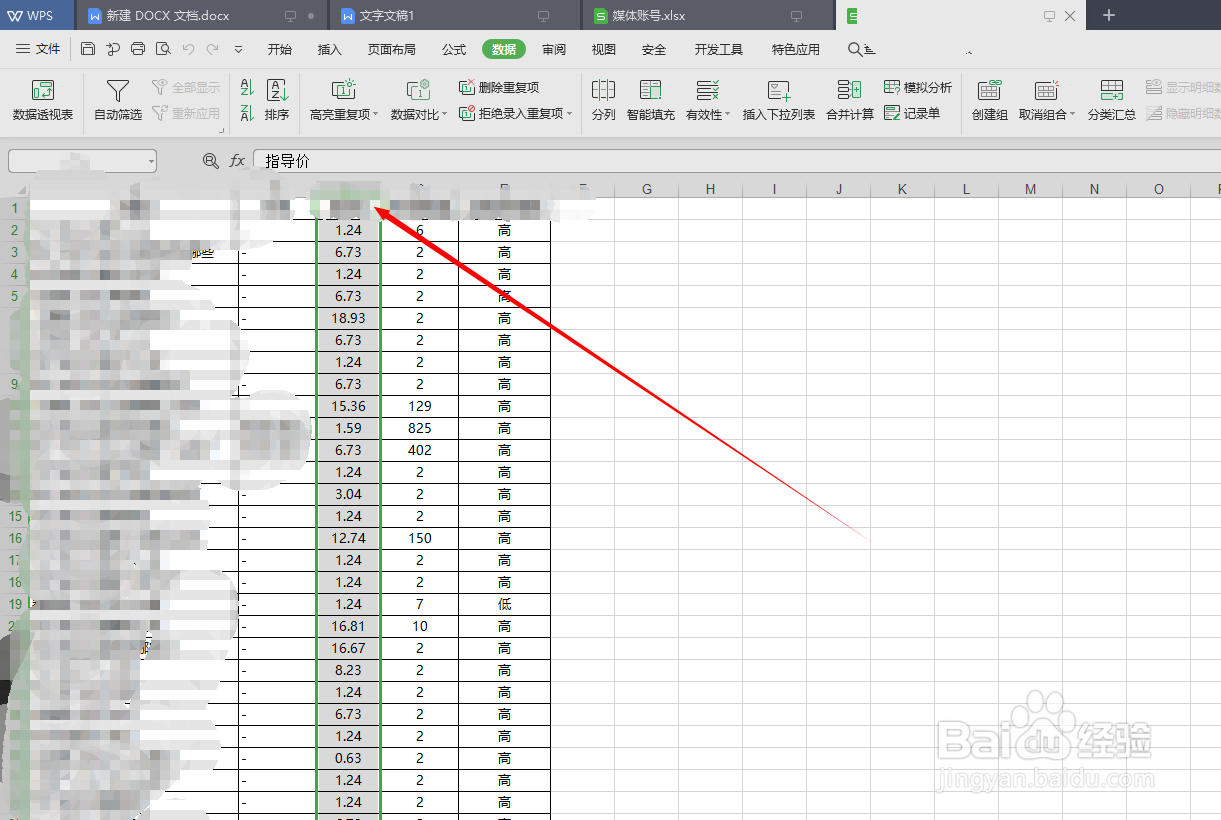Switch to the 公式 ribbon tab
Image resolution: width=1221 pixels, height=820 pixels.
(x=454, y=49)
